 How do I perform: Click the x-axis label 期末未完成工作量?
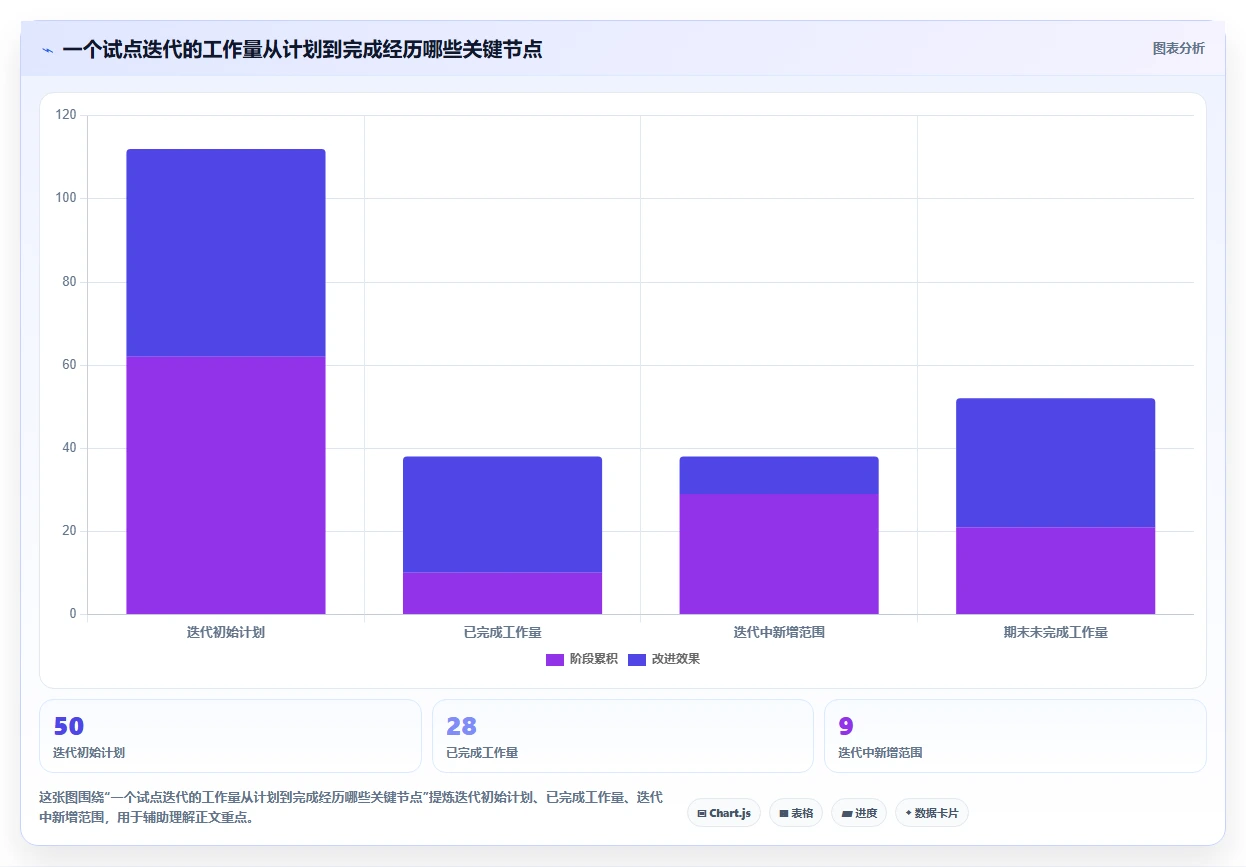point(1055,632)
